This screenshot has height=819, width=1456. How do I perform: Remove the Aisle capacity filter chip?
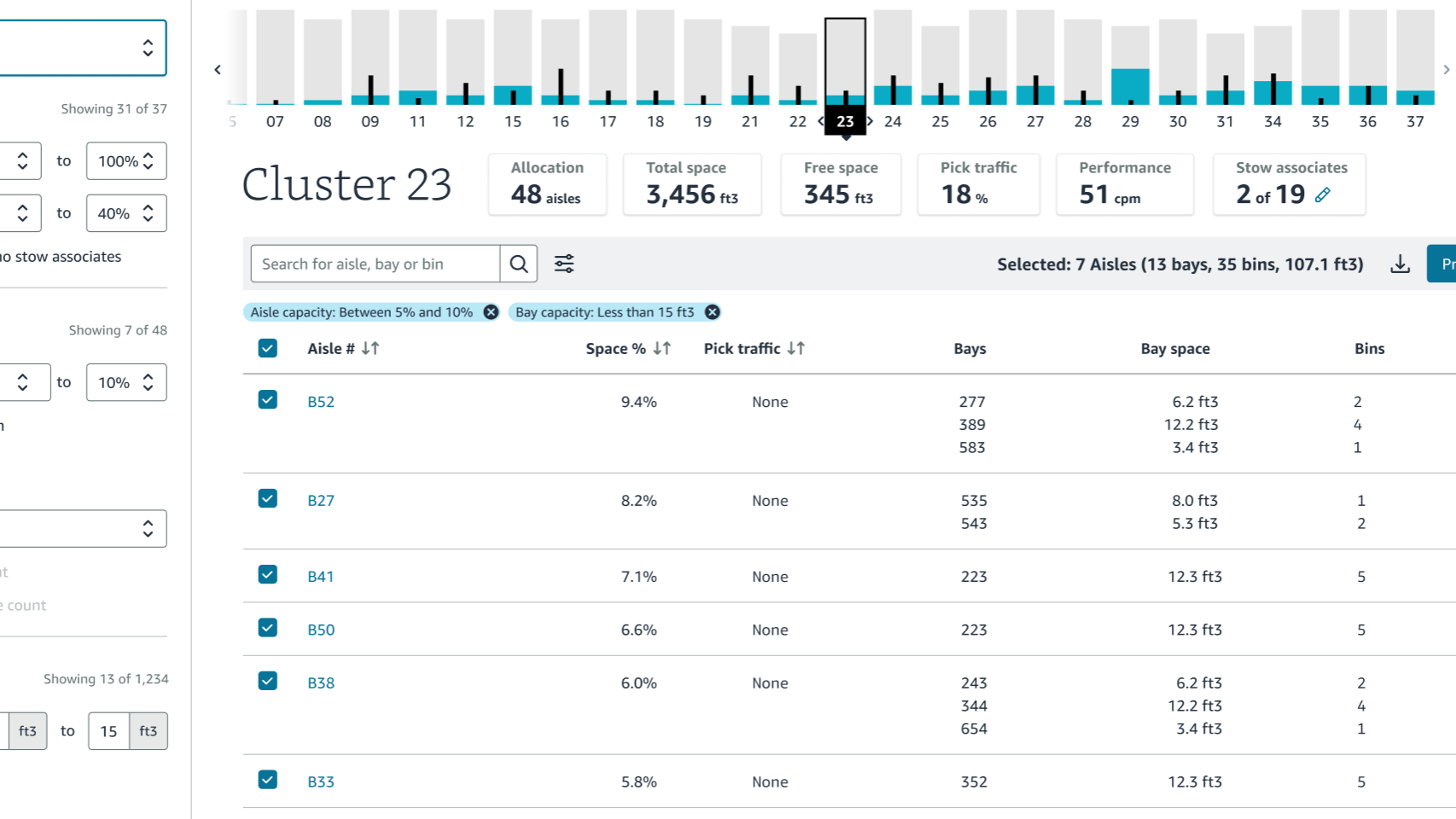tap(491, 312)
